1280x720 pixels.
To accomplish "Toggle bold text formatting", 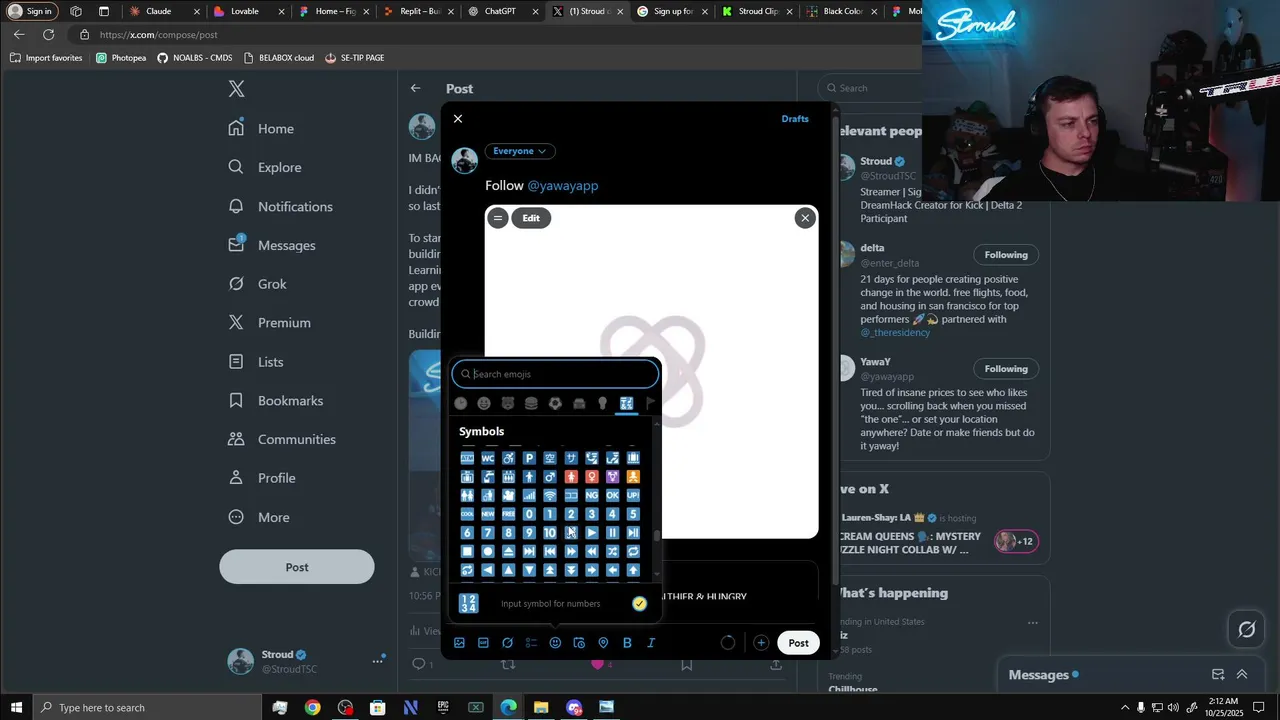I will coord(627,643).
